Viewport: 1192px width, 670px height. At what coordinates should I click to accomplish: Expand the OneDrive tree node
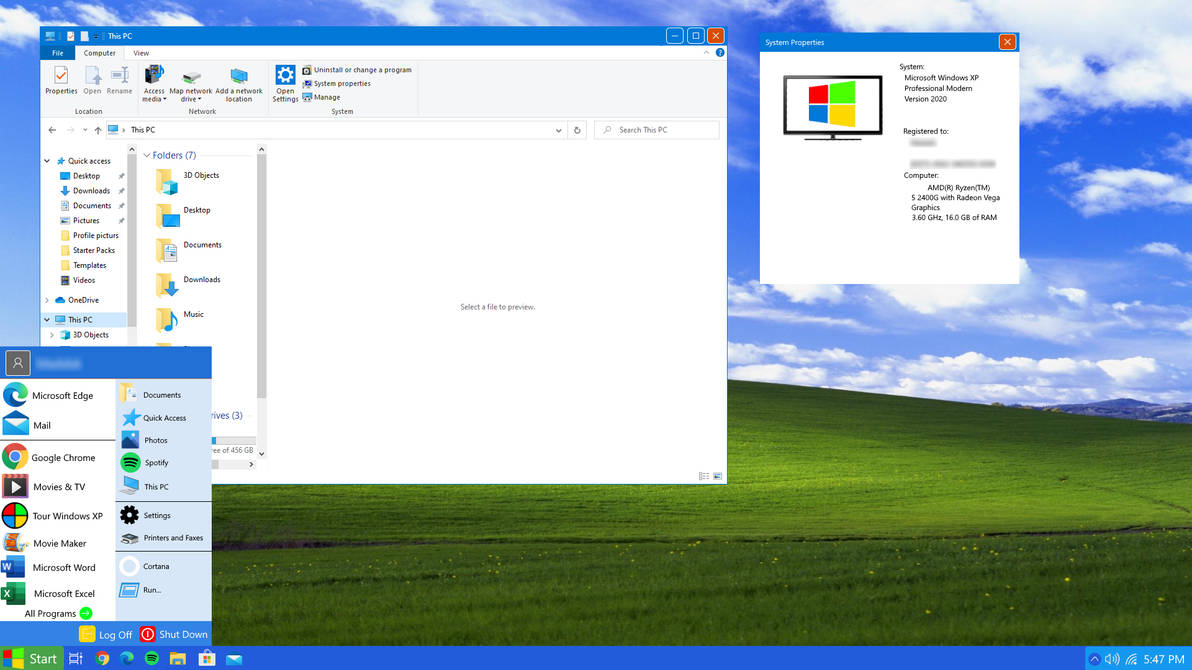(47, 300)
